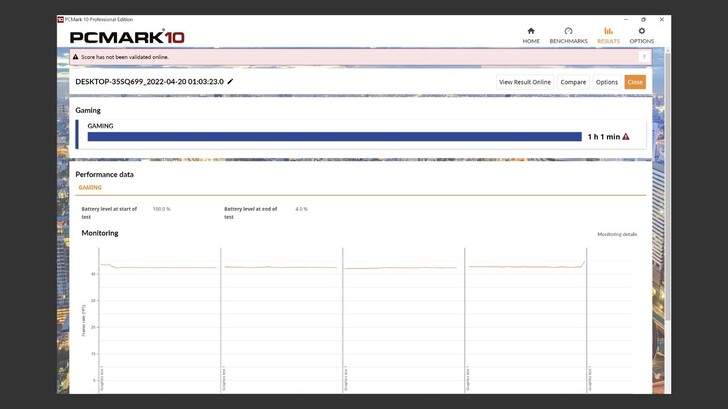Click the PCMark 10 logo
Image resolution: width=728 pixels, height=409 pixels.
pyautogui.click(x=127, y=37)
